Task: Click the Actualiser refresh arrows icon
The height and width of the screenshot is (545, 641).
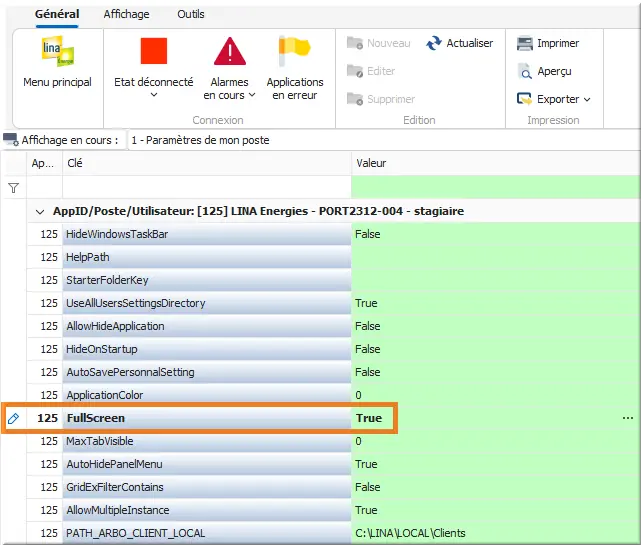Action: (434, 43)
